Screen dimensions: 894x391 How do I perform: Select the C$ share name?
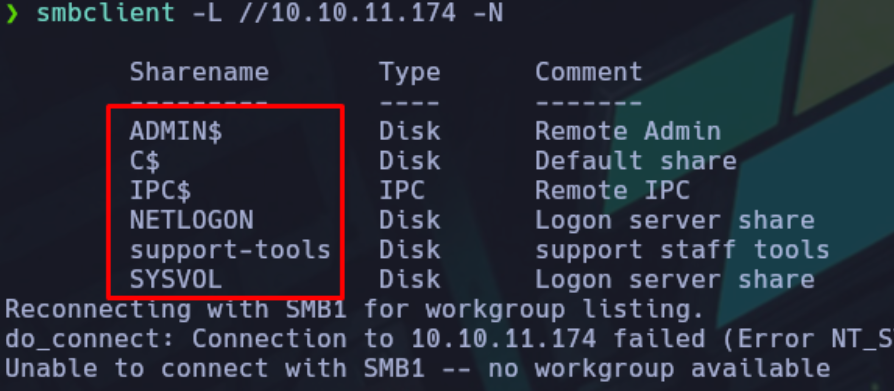pyautogui.click(x=145, y=161)
